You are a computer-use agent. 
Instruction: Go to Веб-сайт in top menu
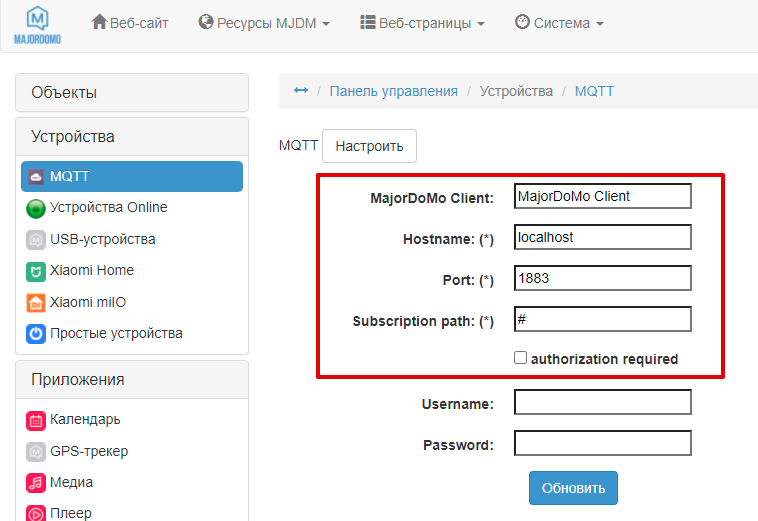point(130,22)
